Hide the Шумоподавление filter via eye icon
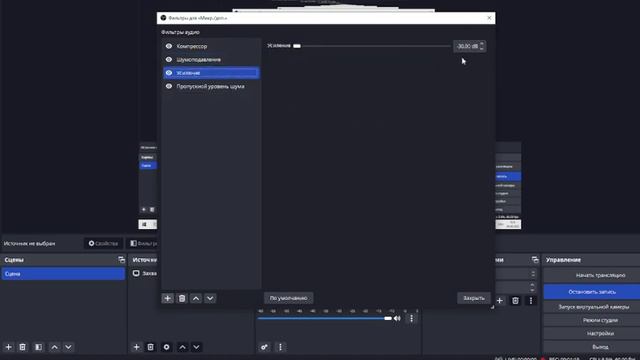Image resolution: width=640 pixels, height=360 pixels. tap(169, 60)
